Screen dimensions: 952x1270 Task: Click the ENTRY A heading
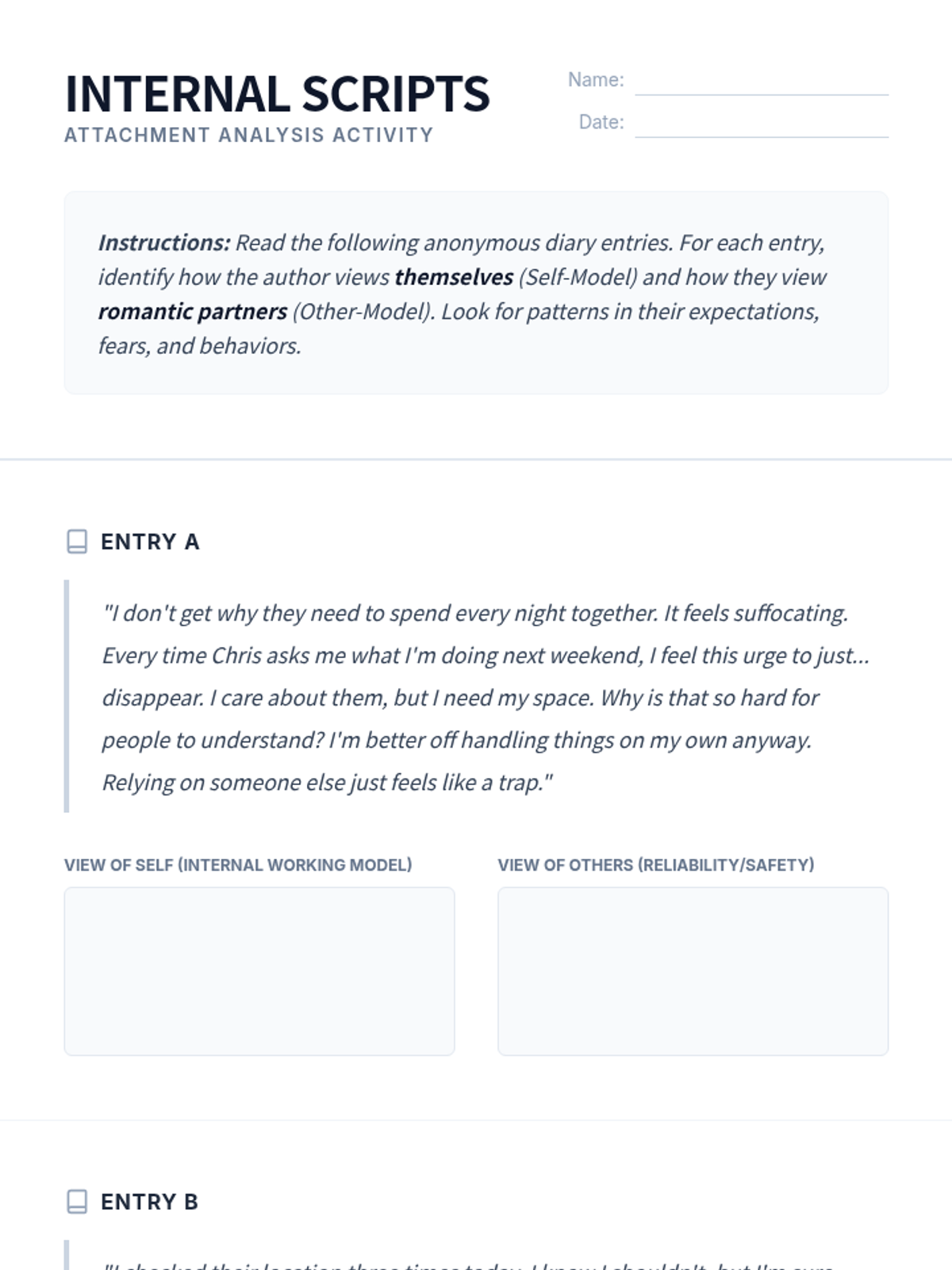pos(150,541)
